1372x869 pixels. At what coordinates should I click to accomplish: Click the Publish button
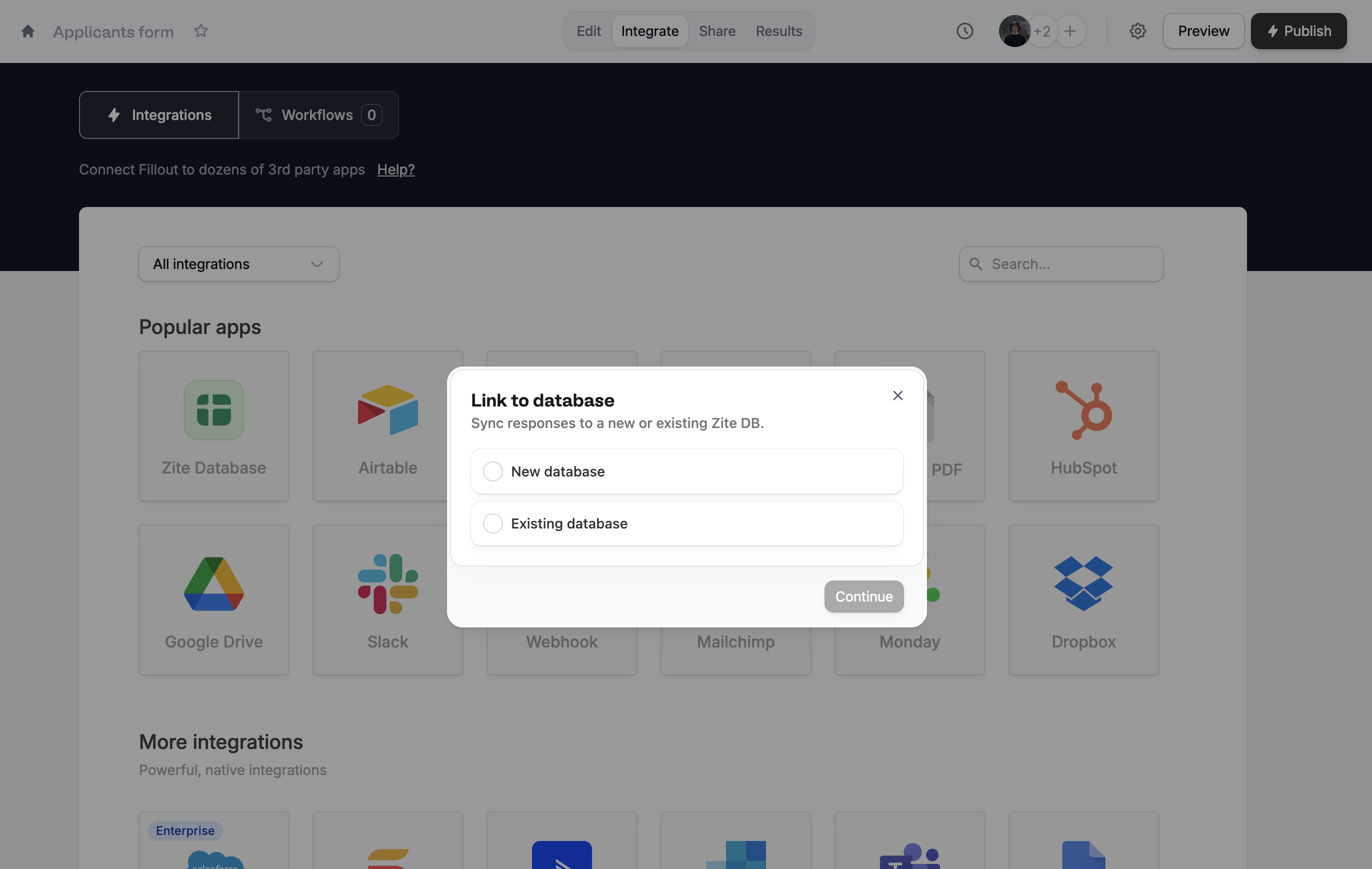pyautogui.click(x=1298, y=31)
